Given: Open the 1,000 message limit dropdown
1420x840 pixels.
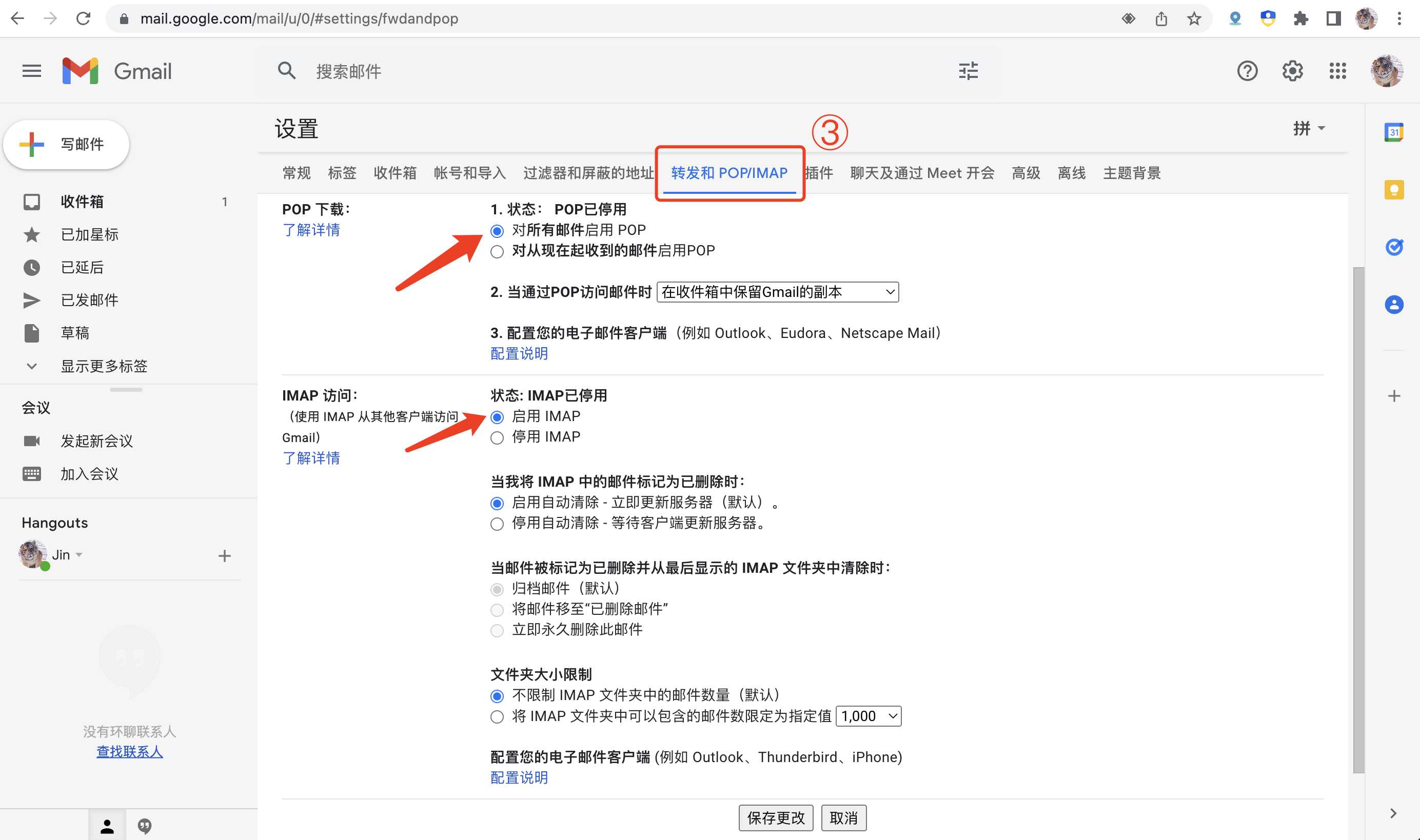Looking at the screenshot, I should [x=867, y=715].
